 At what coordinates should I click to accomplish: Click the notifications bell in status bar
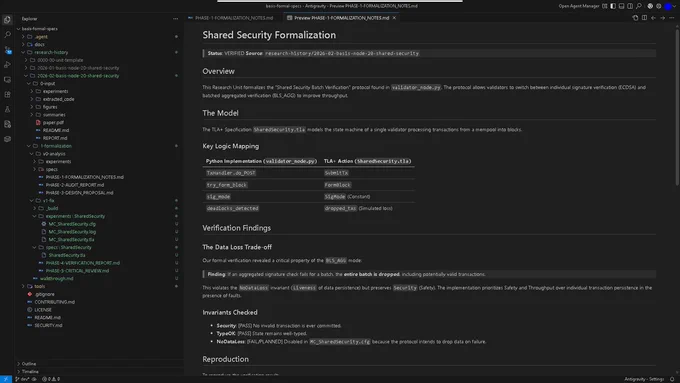672,379
